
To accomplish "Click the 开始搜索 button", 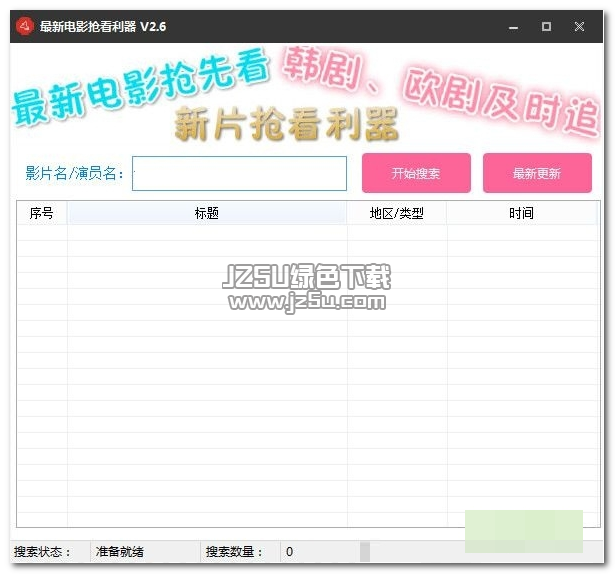I will 416,173.
